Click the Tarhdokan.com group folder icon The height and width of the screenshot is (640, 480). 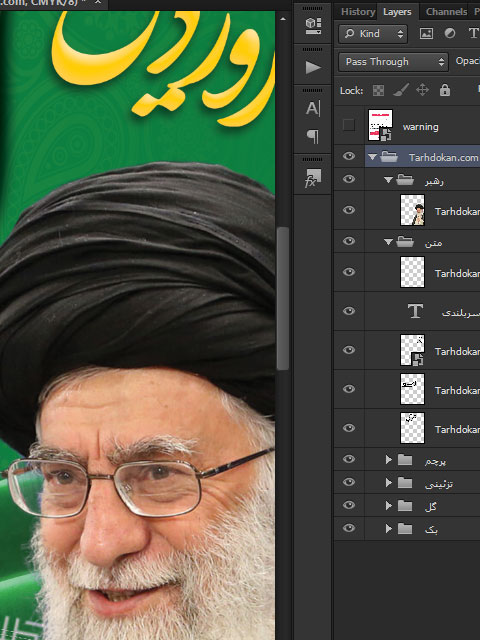pos(389,157)
